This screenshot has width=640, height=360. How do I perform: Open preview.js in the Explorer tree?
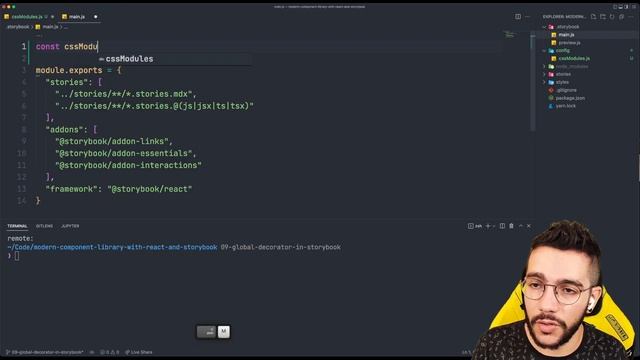pos(569,43)
